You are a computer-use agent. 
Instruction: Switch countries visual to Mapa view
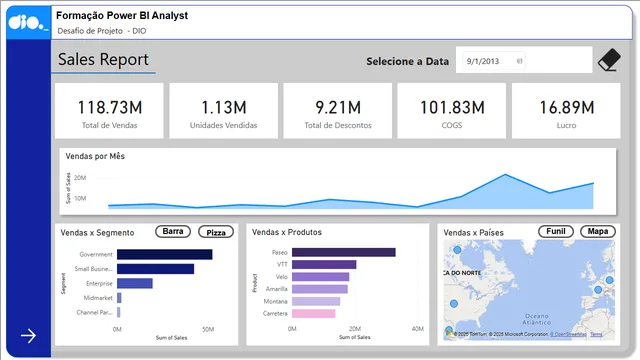point(598,231)
